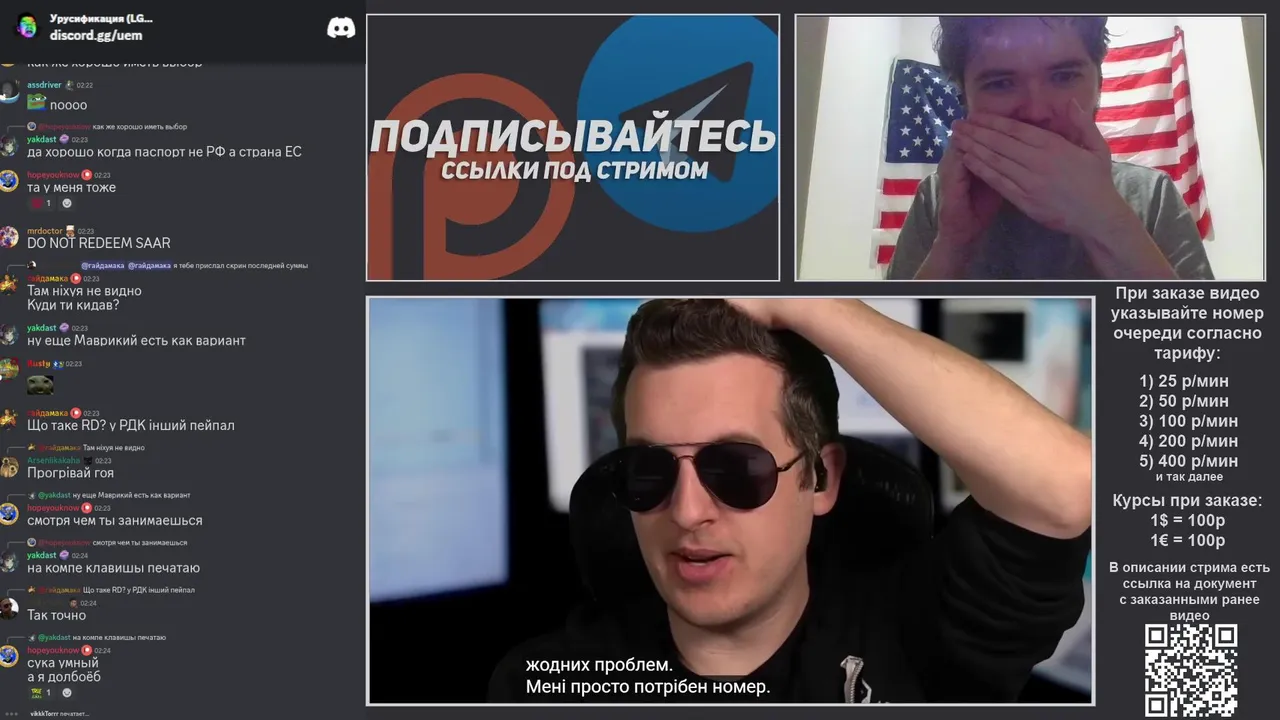Click hopeyouknow's avatar at 'сука умный'
The width and height of the screenshot is (1280, 720).
[9, 656]
